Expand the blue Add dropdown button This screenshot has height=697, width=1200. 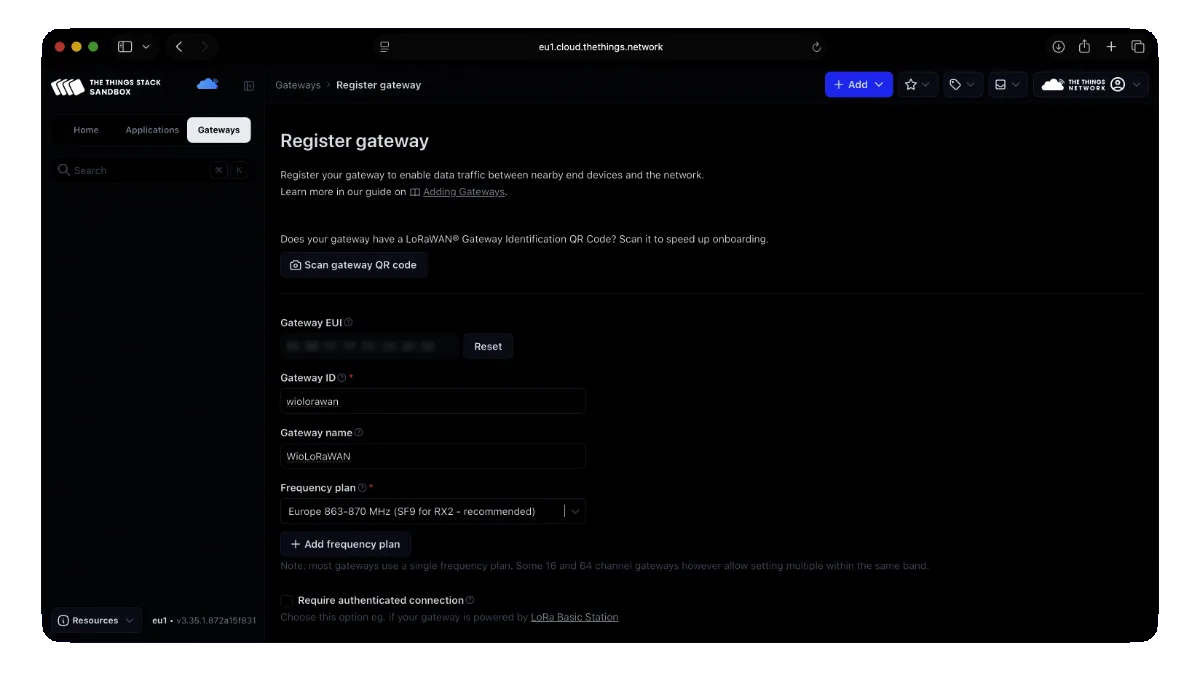pos(857,85)
